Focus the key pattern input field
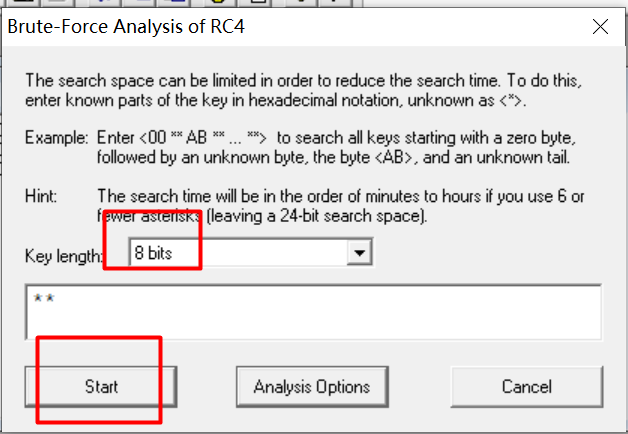The width and height of the screenshot is (628, 434). tap(313, 312)
